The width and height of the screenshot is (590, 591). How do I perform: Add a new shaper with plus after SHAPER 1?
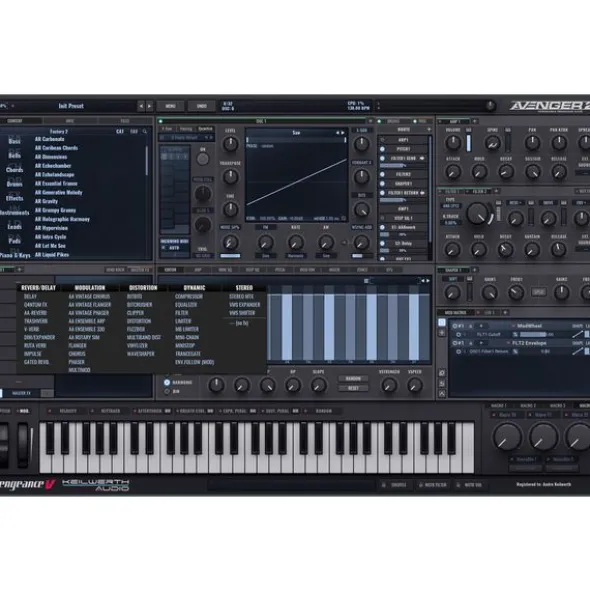pyautogui.click(x=475, y=270)
